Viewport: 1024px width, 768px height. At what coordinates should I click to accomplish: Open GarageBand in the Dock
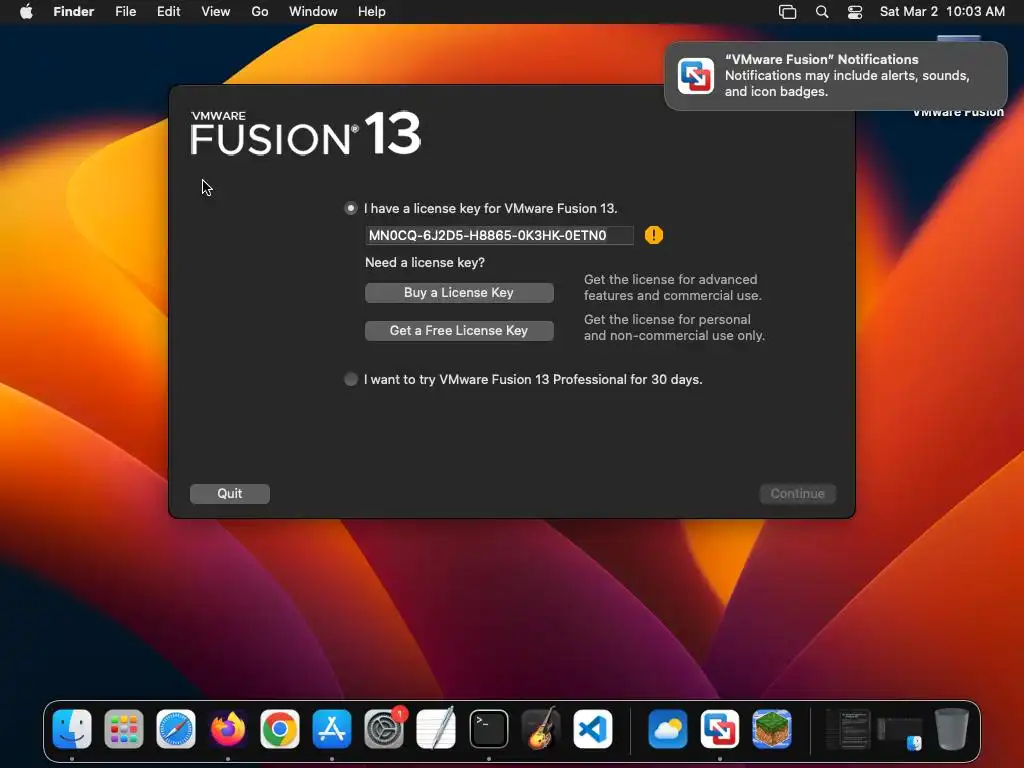pyautogui.click(x=541, y=729)
